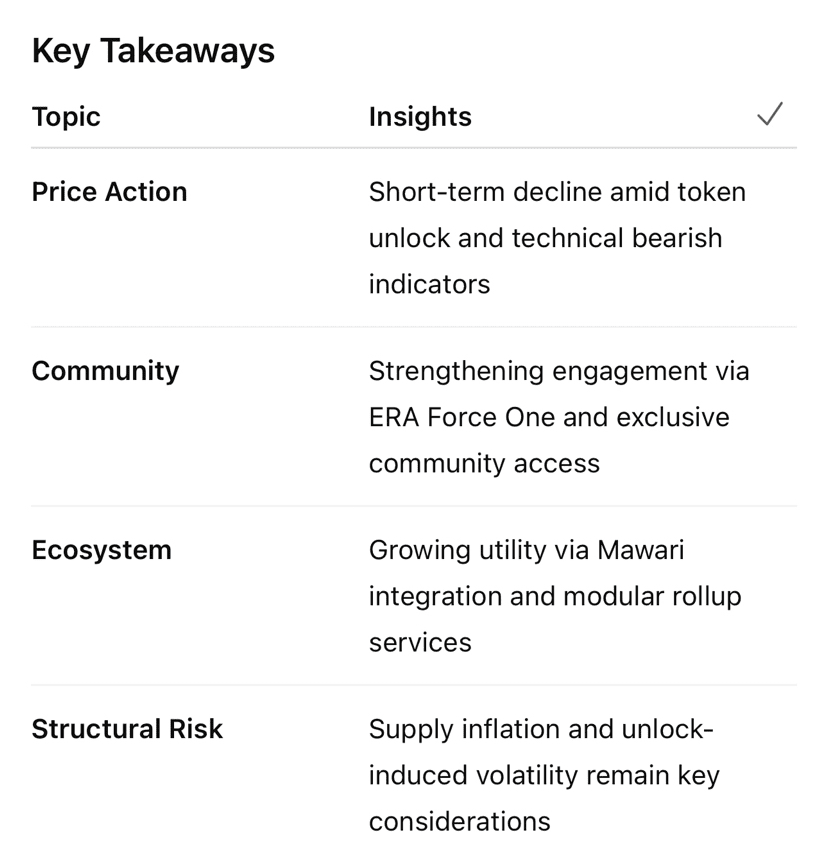Select the Community topic cell
The height and width of the screenshot is (867, 828).
click(106, 372)
